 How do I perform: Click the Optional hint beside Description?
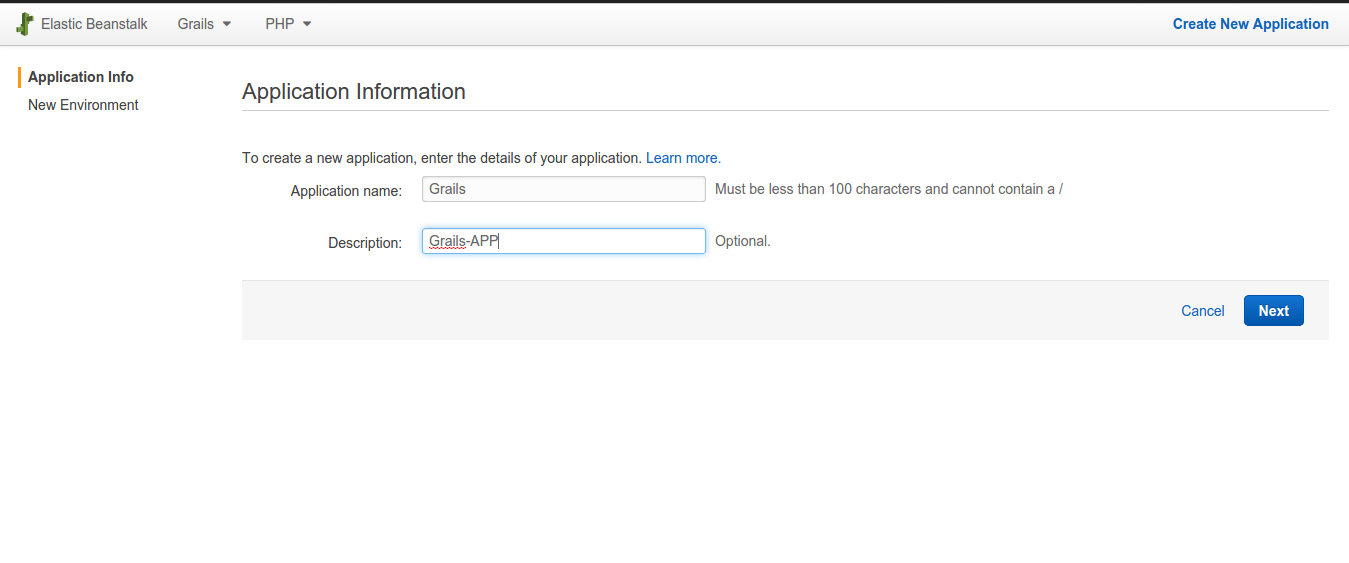point(743,241)
